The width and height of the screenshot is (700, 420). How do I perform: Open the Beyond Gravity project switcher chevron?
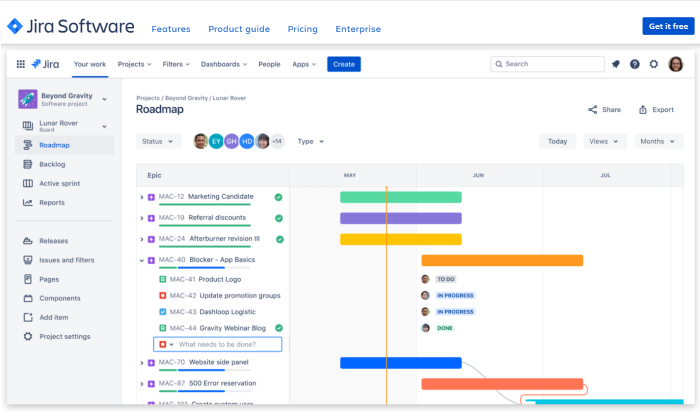click(104, 99)
